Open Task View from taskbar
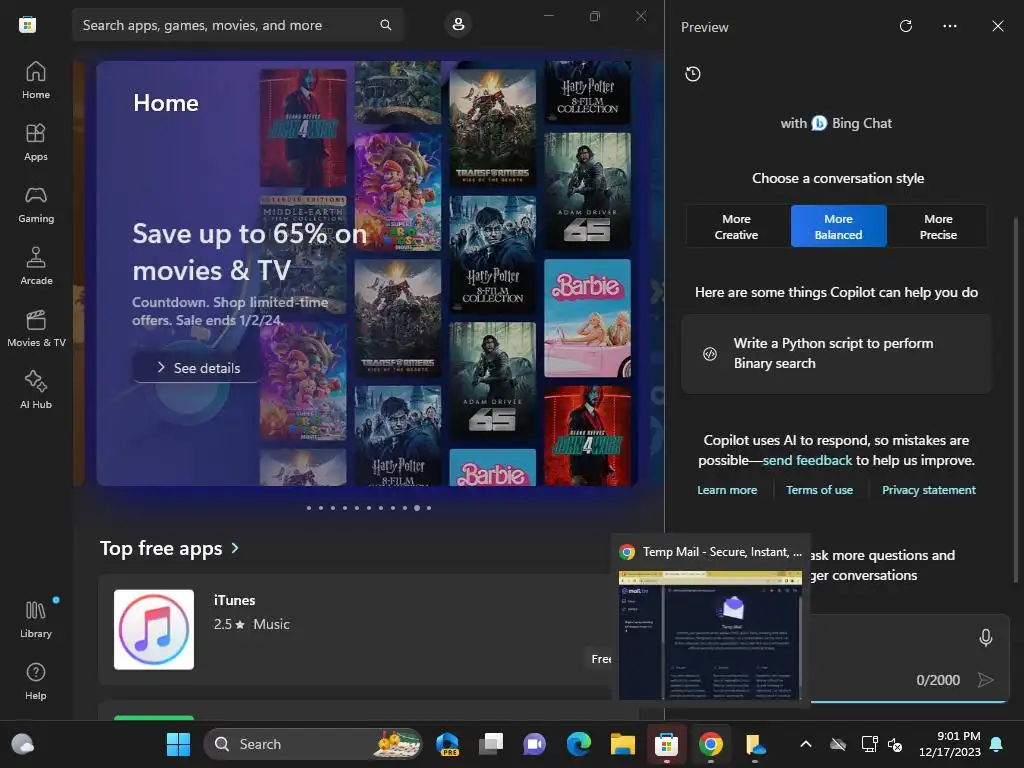Image resolution: width=1024 pixels, height=768 pixels. pos(491,744)
